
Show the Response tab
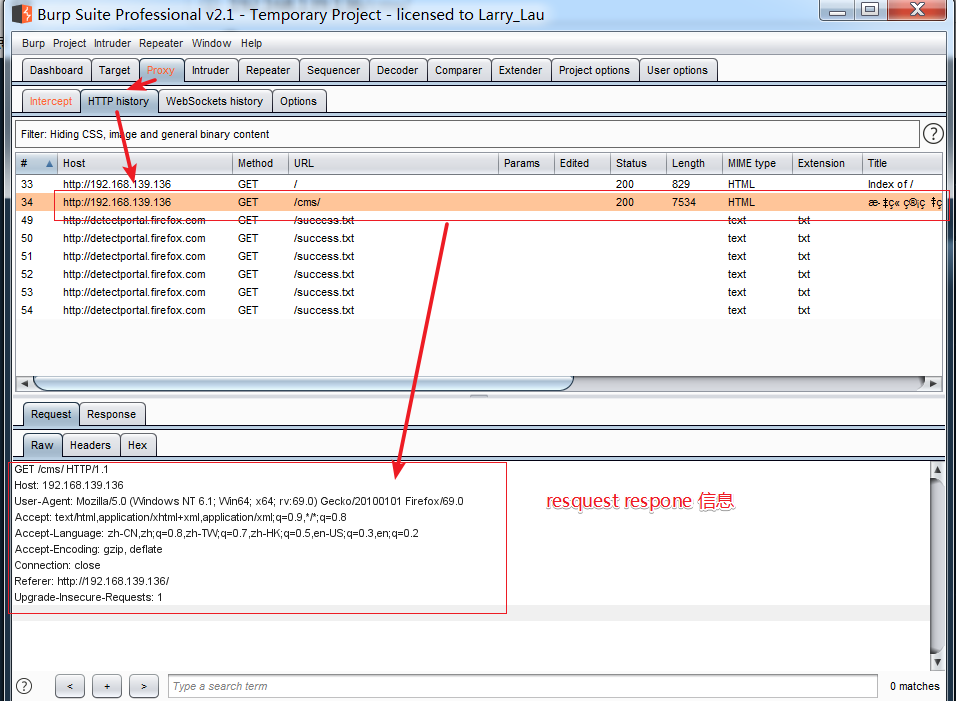click(x=112, y=415)
